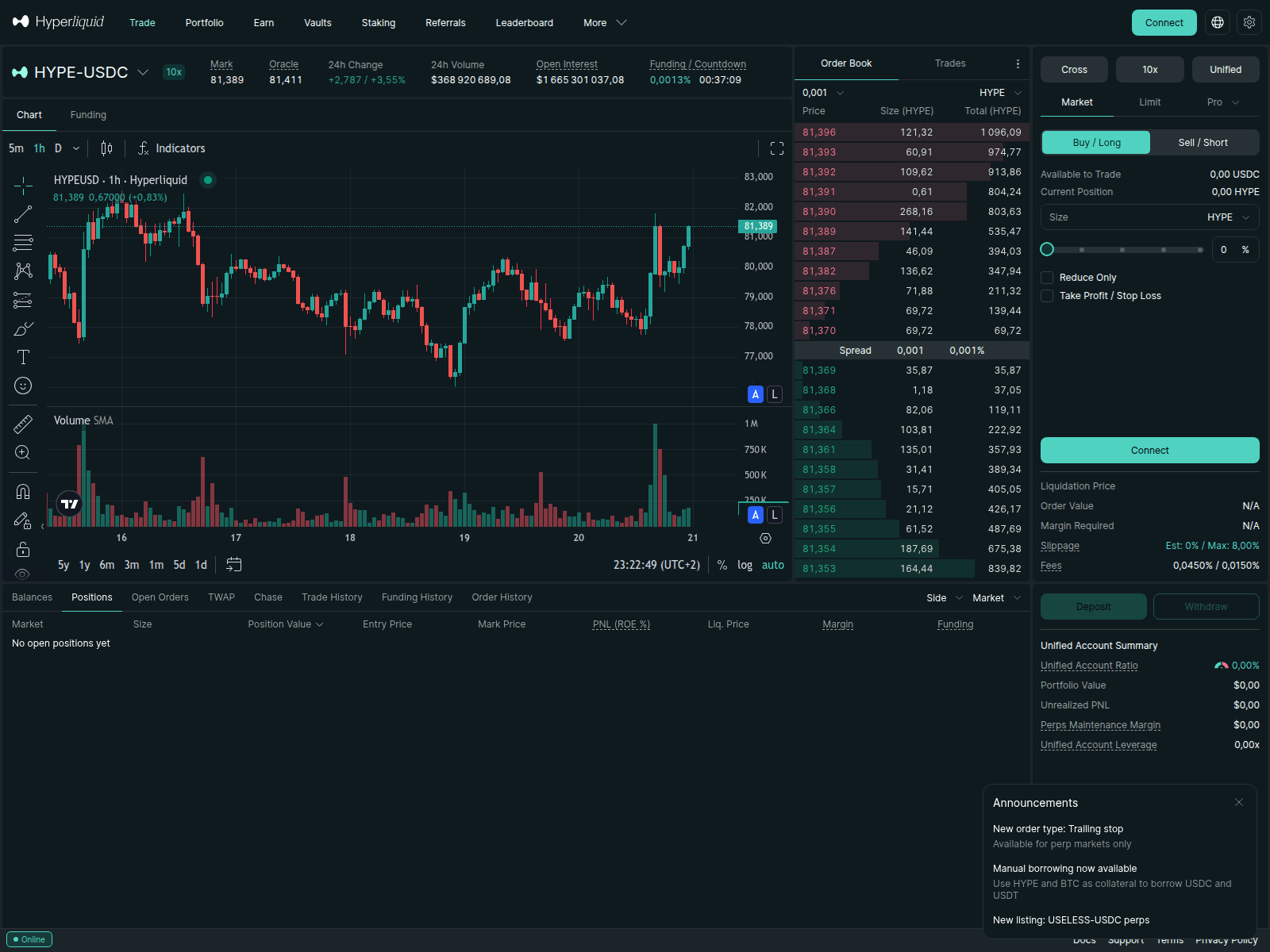Toggle percent scale on chart

[x=722, y=565]
